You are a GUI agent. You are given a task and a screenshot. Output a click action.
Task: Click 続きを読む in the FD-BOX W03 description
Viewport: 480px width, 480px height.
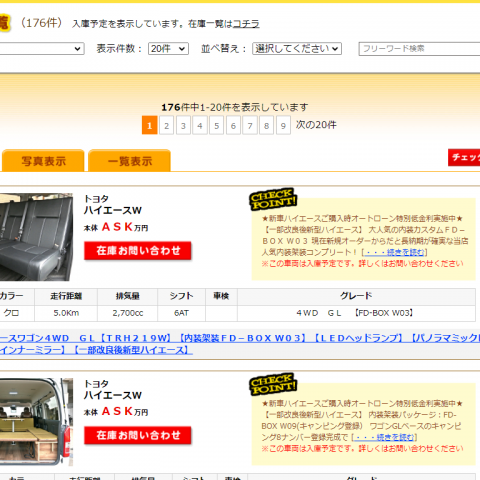click(x=394, y=252)
